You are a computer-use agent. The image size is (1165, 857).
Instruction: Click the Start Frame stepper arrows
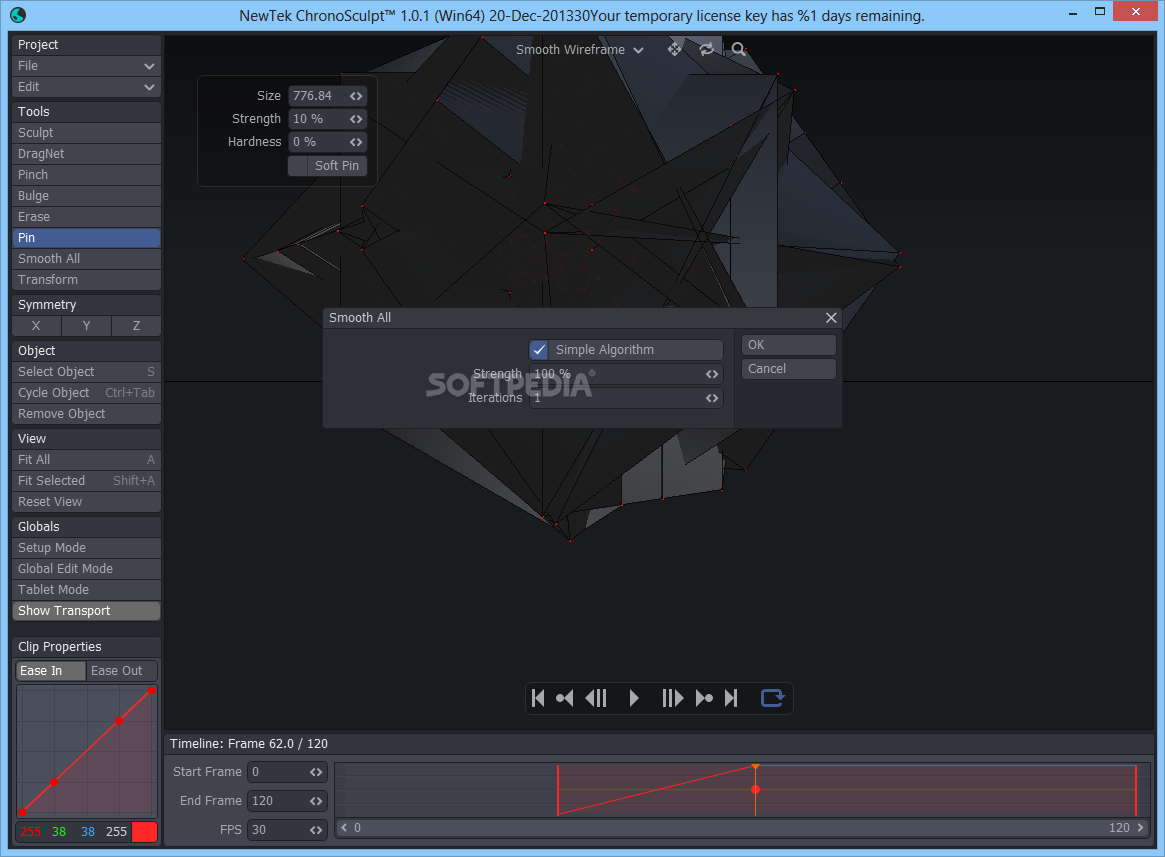click(x=316, y=772)
